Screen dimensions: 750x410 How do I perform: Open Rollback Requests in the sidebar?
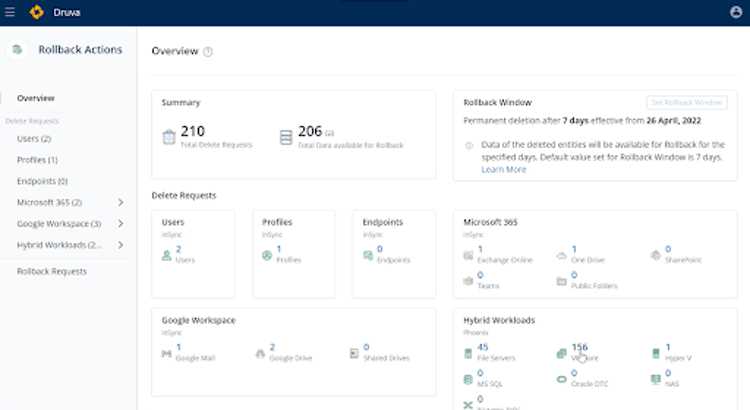pyautogui.click(x=52, y=271)
